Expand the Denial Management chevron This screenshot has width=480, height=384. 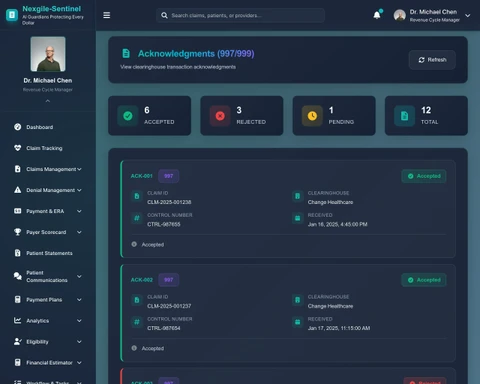[x=79, y=190]
